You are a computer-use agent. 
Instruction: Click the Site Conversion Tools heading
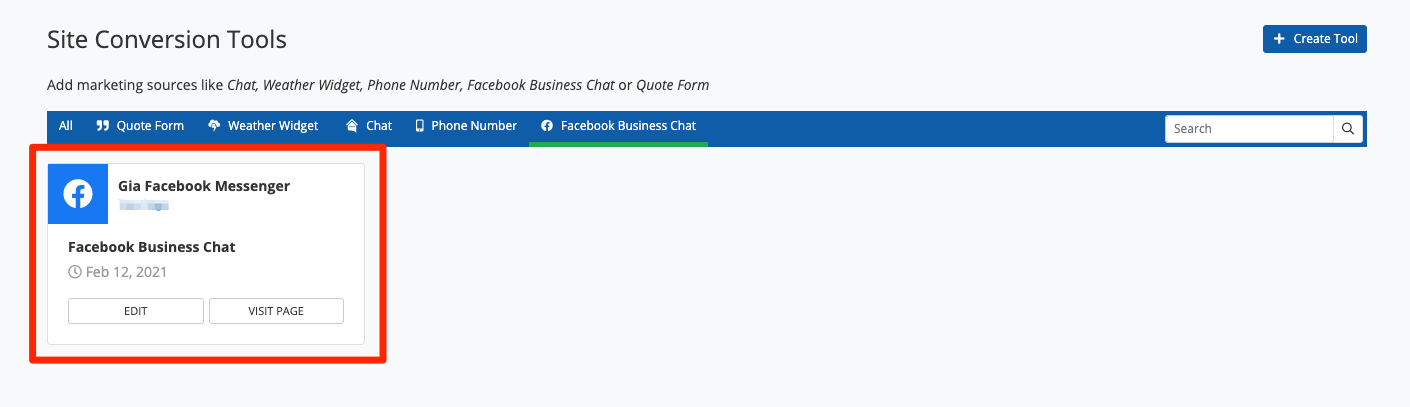[167, 40]
